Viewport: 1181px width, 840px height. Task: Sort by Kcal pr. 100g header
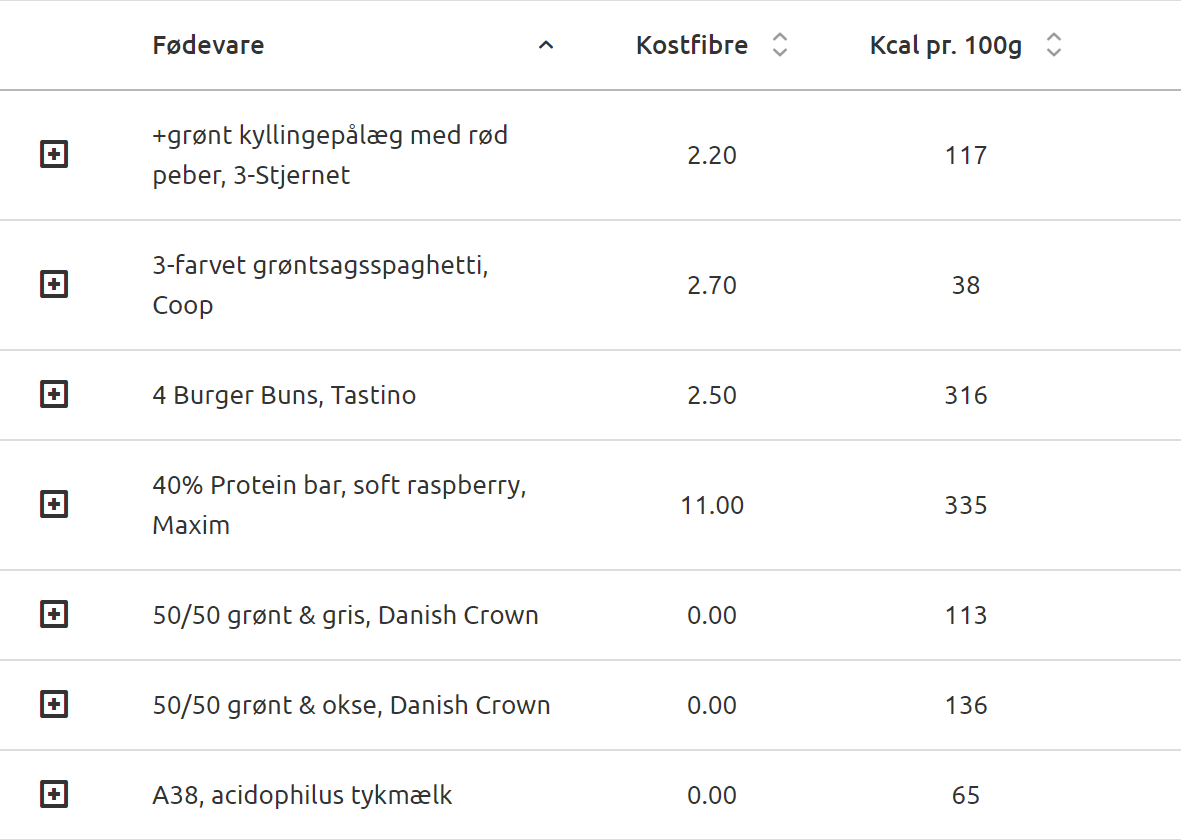pos(946,45)
